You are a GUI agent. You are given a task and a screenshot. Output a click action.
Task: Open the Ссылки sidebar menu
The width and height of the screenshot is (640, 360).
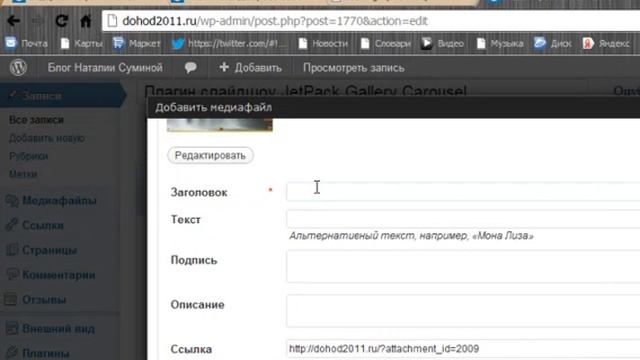(35, 225)
